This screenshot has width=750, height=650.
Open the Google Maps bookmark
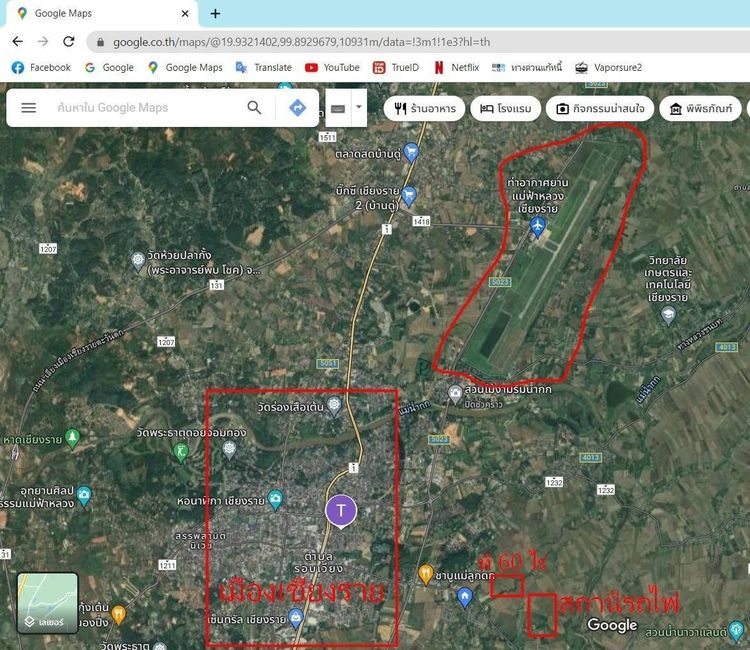click(x=186, y=67)
